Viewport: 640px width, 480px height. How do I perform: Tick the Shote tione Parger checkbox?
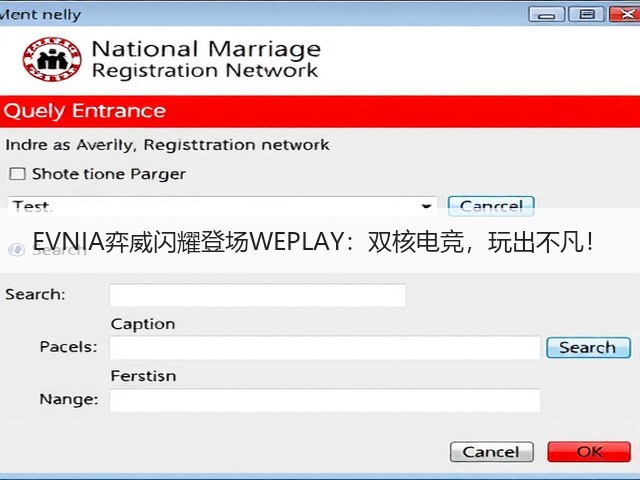18,174
